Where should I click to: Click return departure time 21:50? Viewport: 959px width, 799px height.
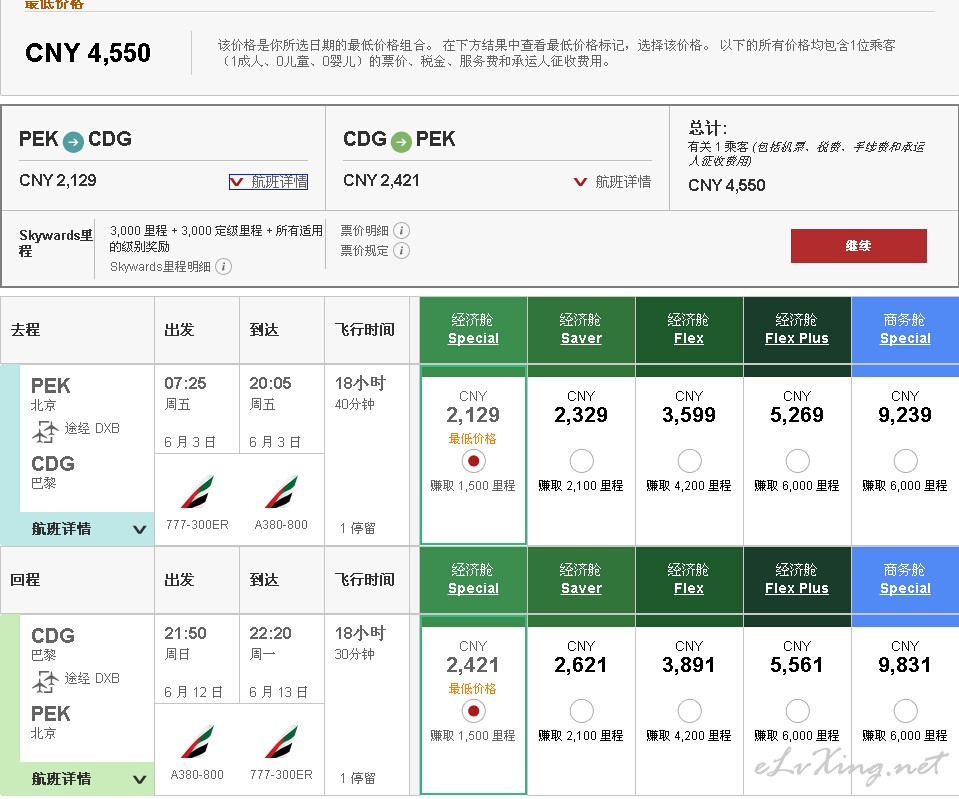tap(185, 633)
